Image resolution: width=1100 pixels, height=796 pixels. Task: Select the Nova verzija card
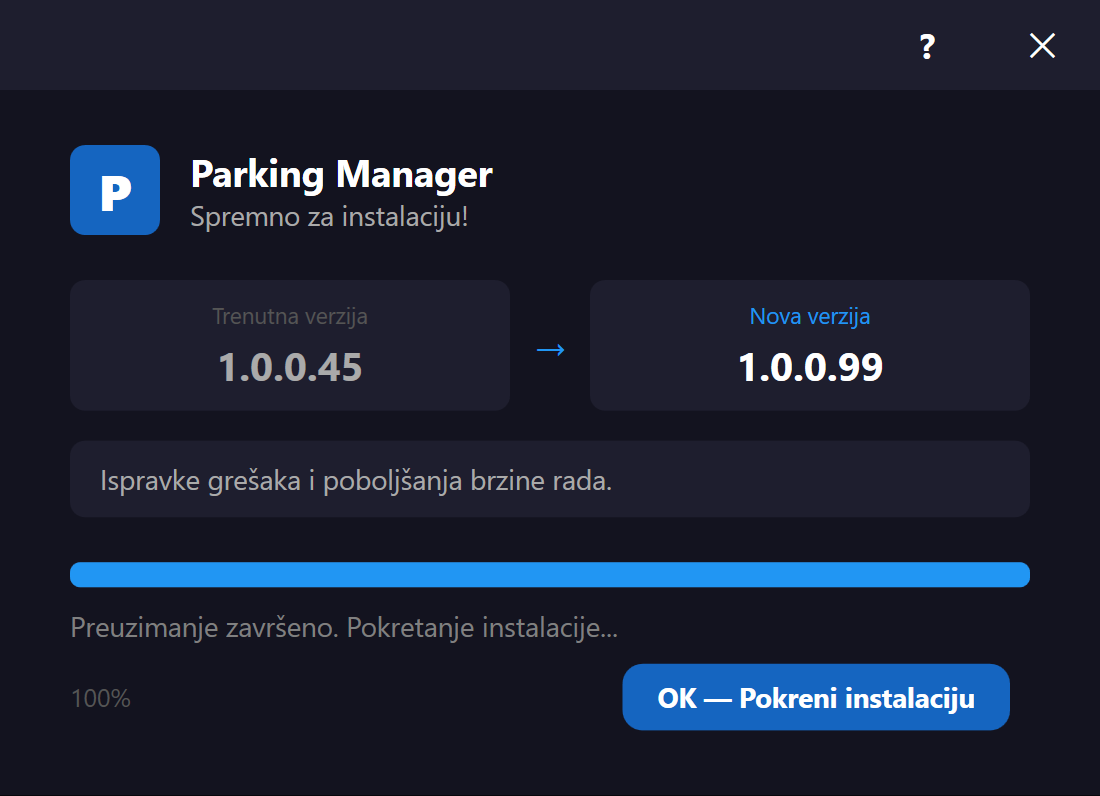coord(810,345)
